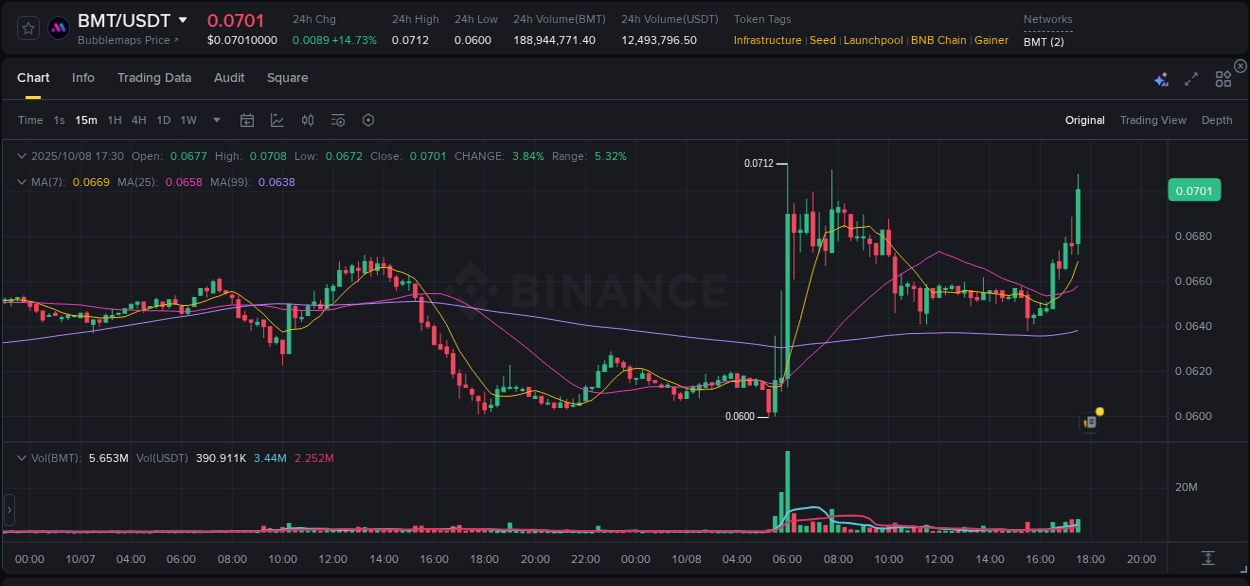The height and width of the screenshot is (586, 1250).
Task: Expand the extra timeframe options arrow
Action: [216, 120]
